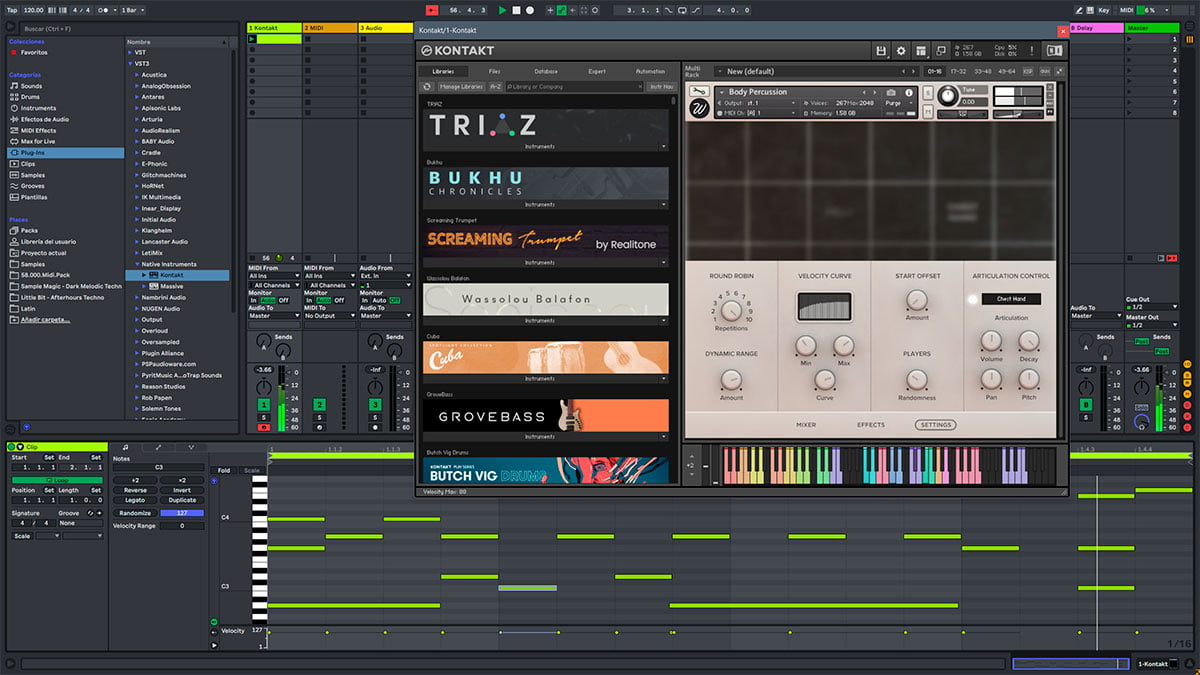This screenshot has width=1200, height=675.
Task: Select the GROVEBASS library banner
Action: (x=546, y=416)
